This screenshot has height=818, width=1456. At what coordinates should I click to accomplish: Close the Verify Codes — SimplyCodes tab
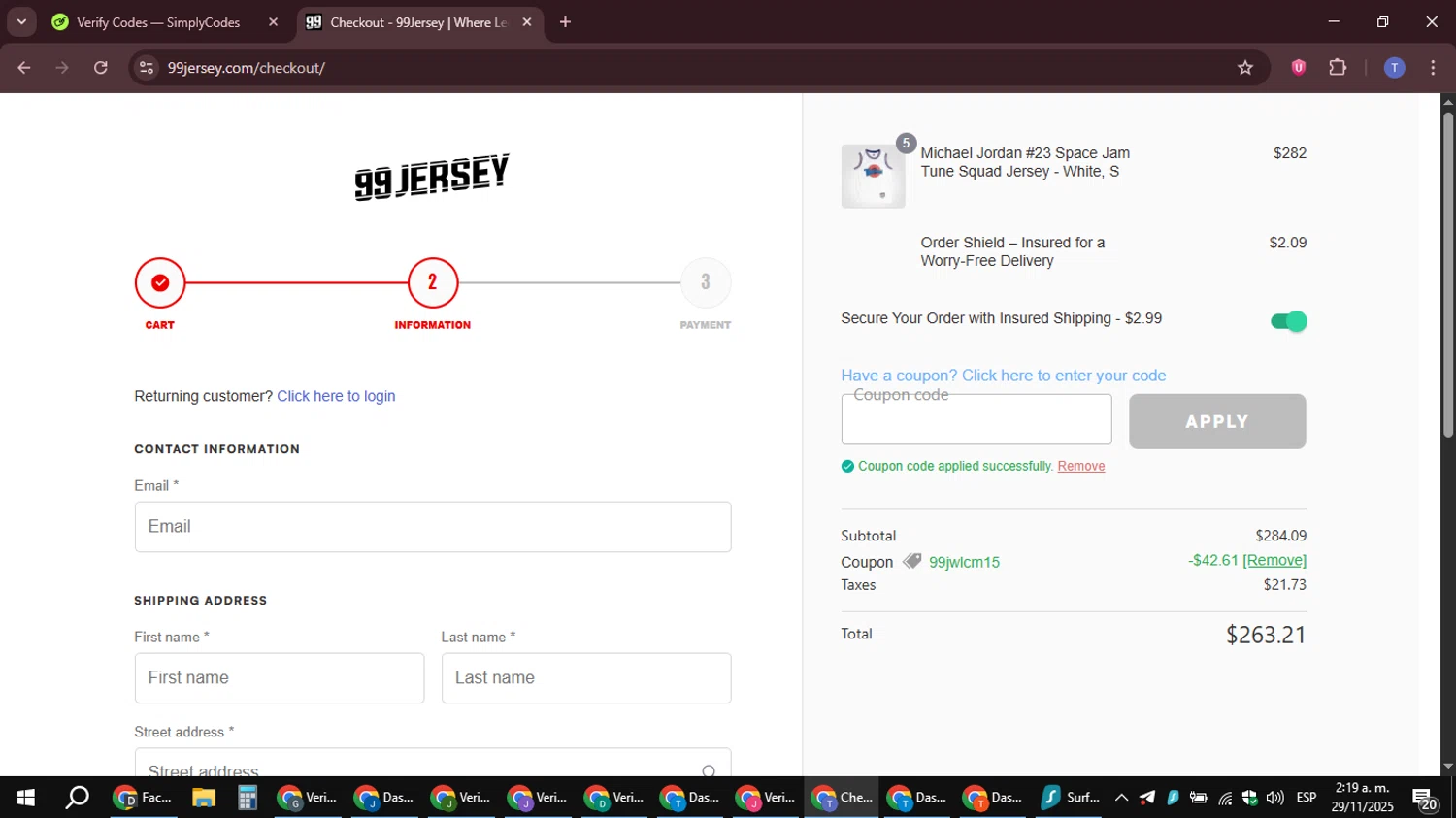click(x=273, y=22)
